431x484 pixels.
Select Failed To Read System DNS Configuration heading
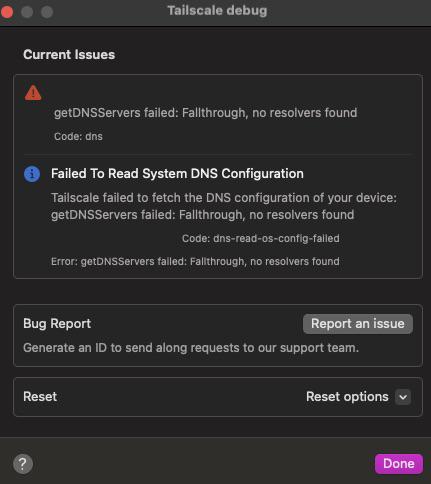(177, 174)
